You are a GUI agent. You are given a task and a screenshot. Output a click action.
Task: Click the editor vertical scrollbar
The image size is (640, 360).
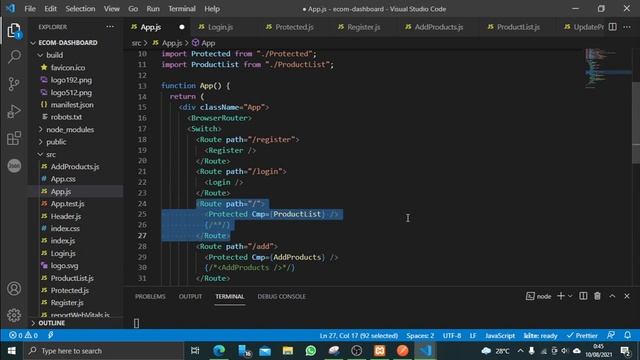[636, 122]
